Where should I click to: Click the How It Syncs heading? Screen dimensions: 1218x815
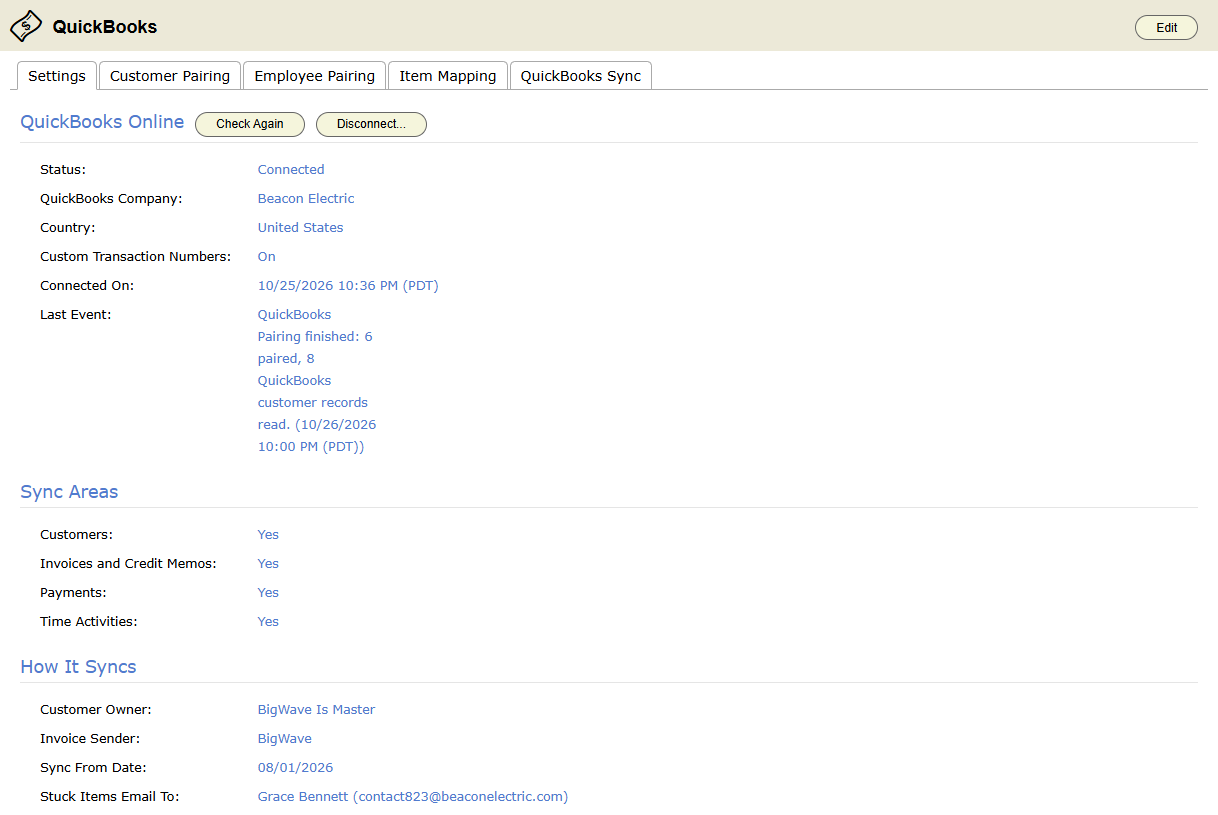pyautogui.click(x=78, y=667)
